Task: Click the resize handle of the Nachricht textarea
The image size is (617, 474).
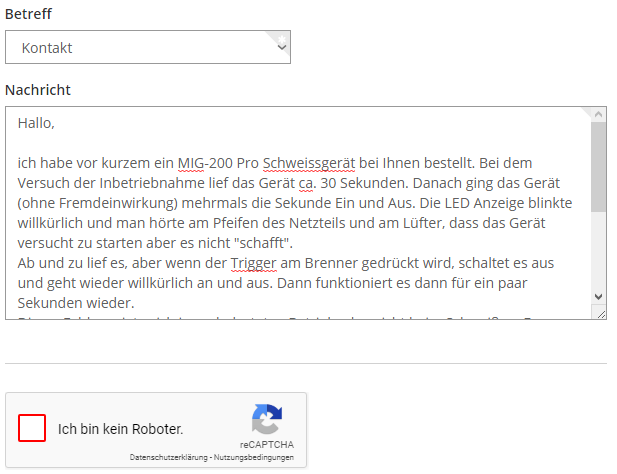Action: [x=599, y=313]
